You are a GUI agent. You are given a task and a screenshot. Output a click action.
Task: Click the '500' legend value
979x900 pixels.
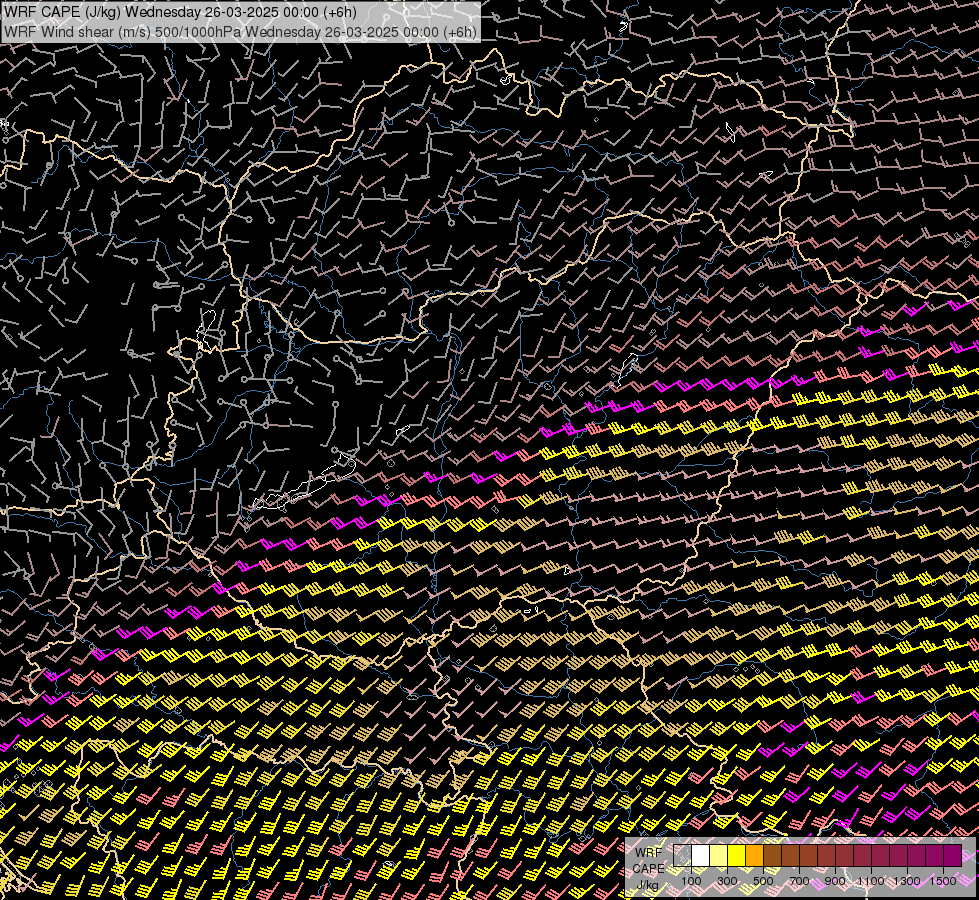763,881
